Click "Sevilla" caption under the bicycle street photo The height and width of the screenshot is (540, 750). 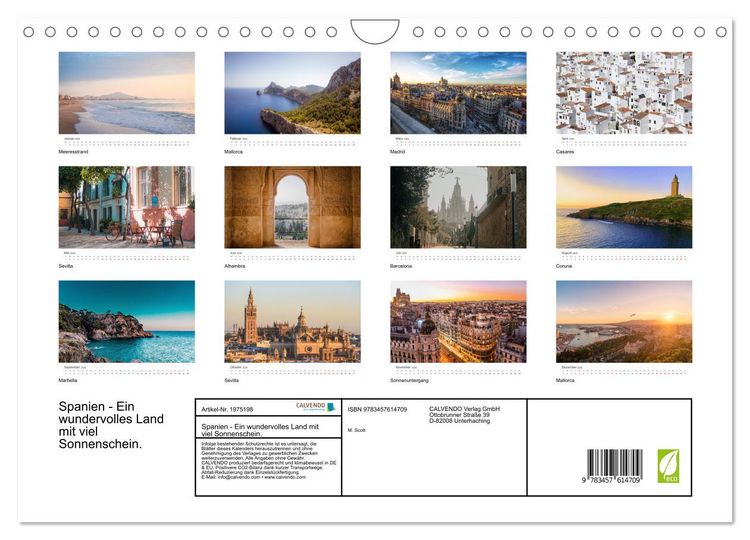(66, 266)
